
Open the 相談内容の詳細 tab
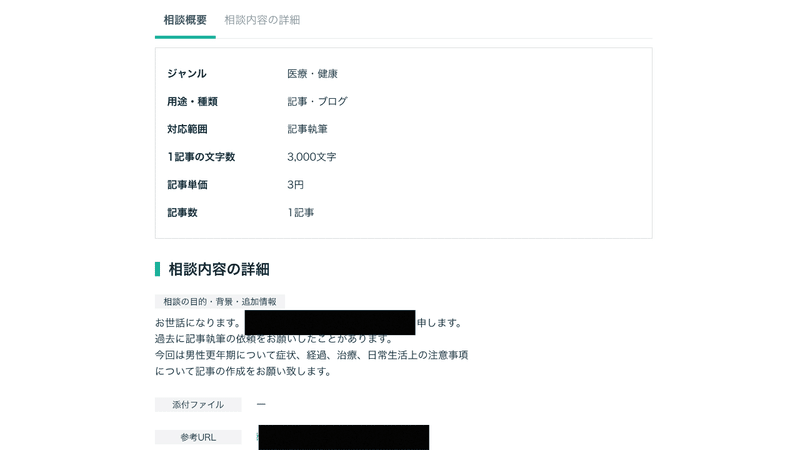262,20
